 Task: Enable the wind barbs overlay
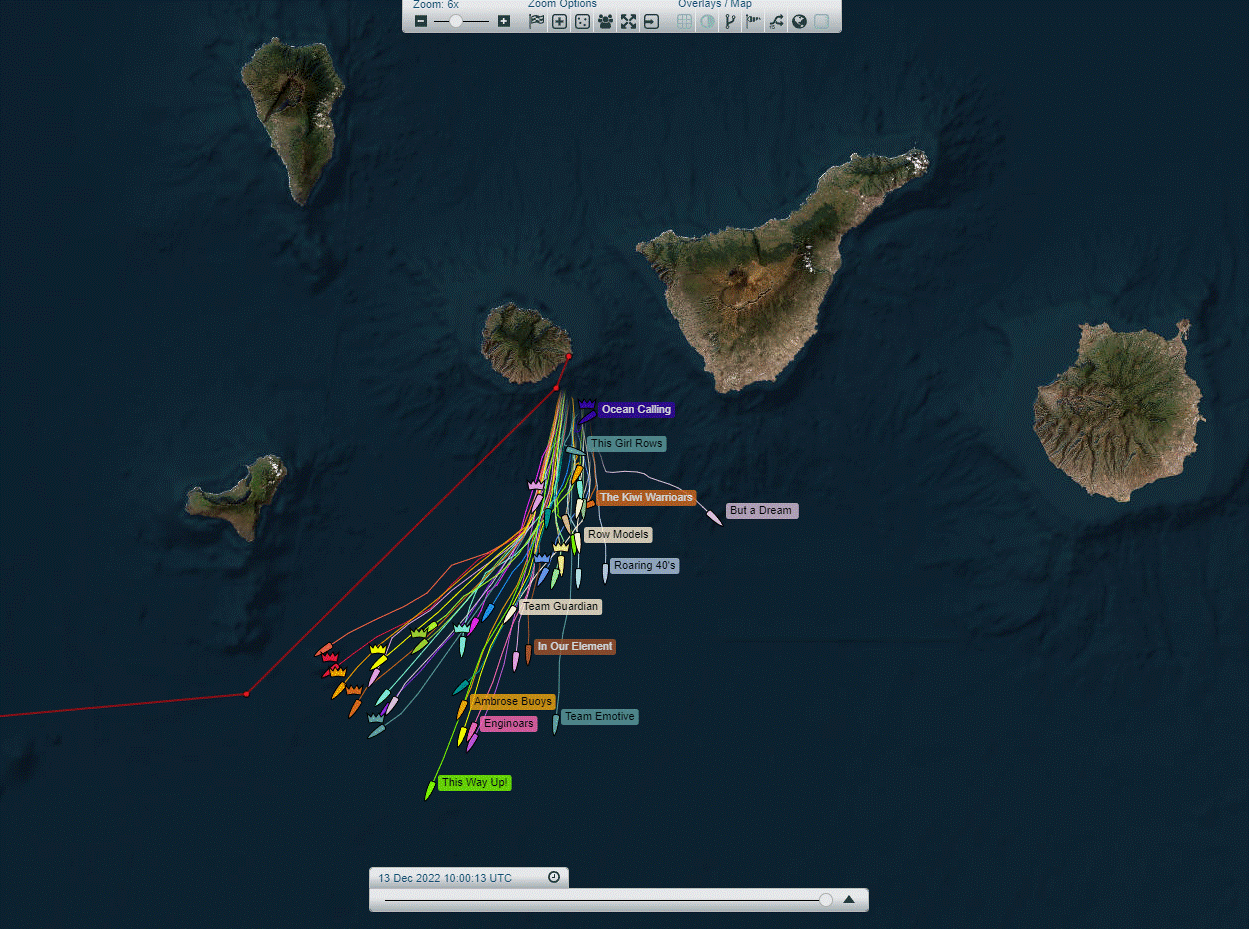click(753, 21)
